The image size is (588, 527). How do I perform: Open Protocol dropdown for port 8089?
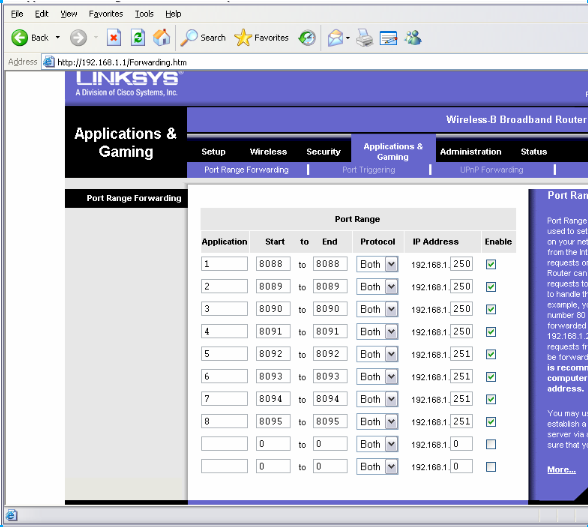[x=377, y=287]
